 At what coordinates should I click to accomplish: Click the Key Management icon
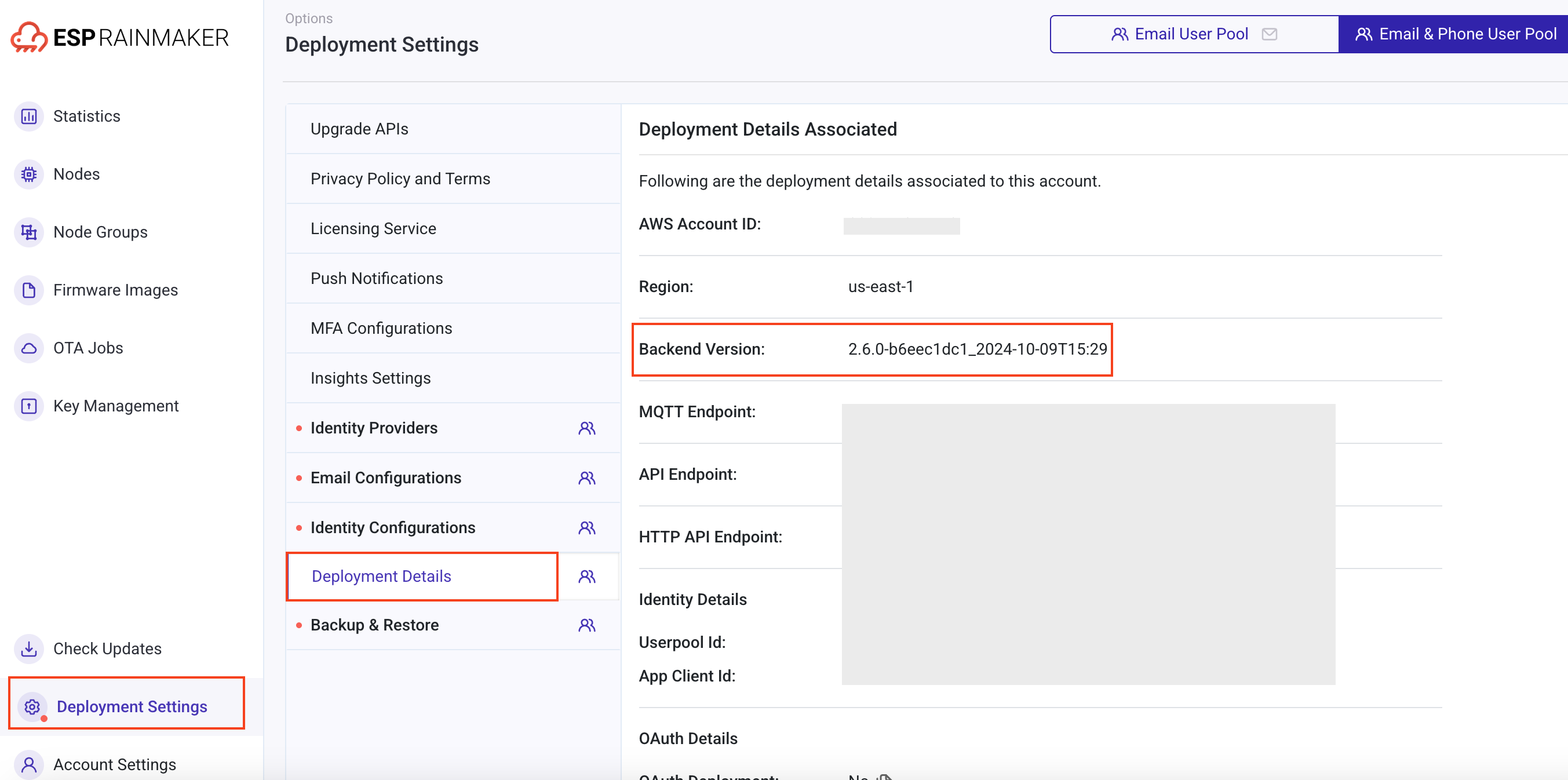[x=28, y=406]
